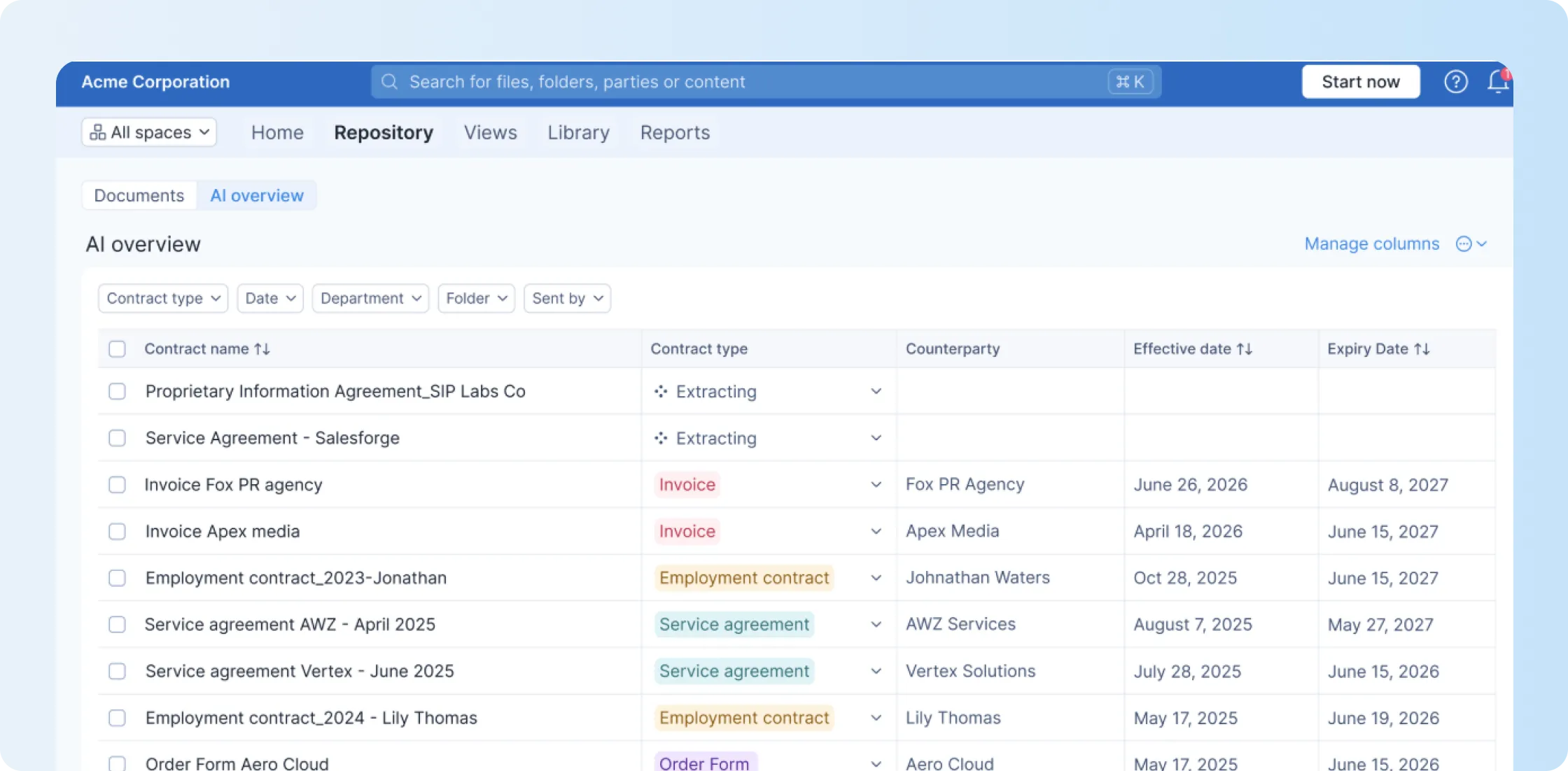Viewport: 1568px width, 771px height.
Task: Expand contract type chevron for Salesforge row
Action: [x=876, y=438]
